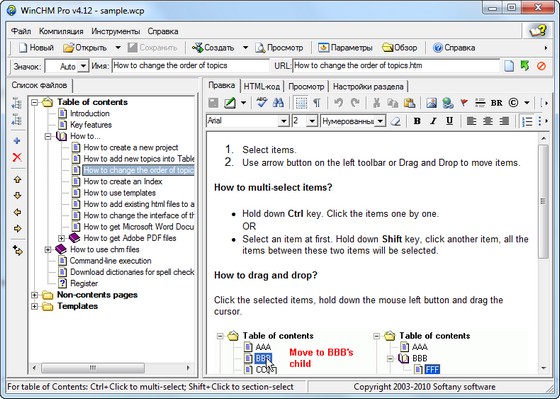Click the copy icon in editor toolbar
Image resolution: width=560 pixels, height=399 pixels.
point(392,103)
